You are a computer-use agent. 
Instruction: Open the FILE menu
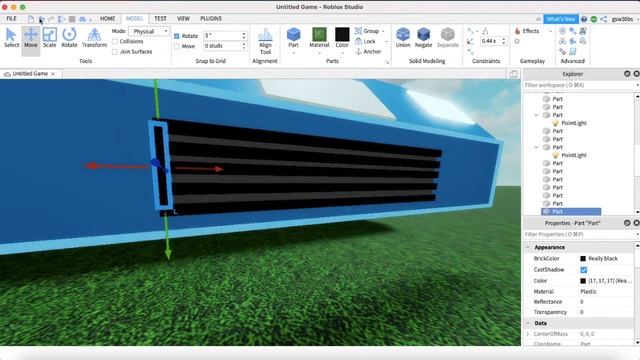pos(11,19)
